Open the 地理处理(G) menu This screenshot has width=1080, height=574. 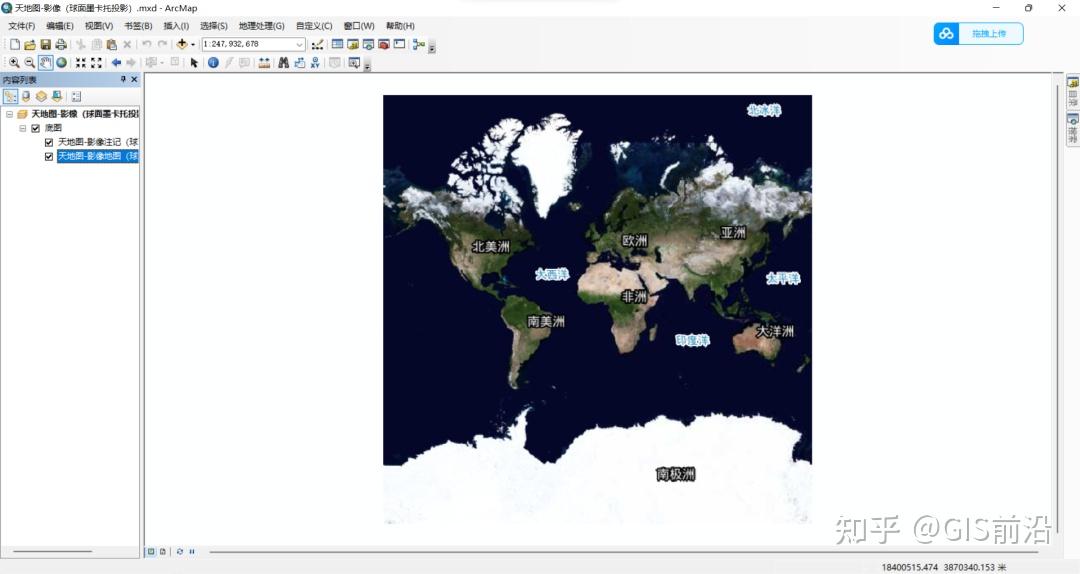pyautogui.click(x=261, y=26)
